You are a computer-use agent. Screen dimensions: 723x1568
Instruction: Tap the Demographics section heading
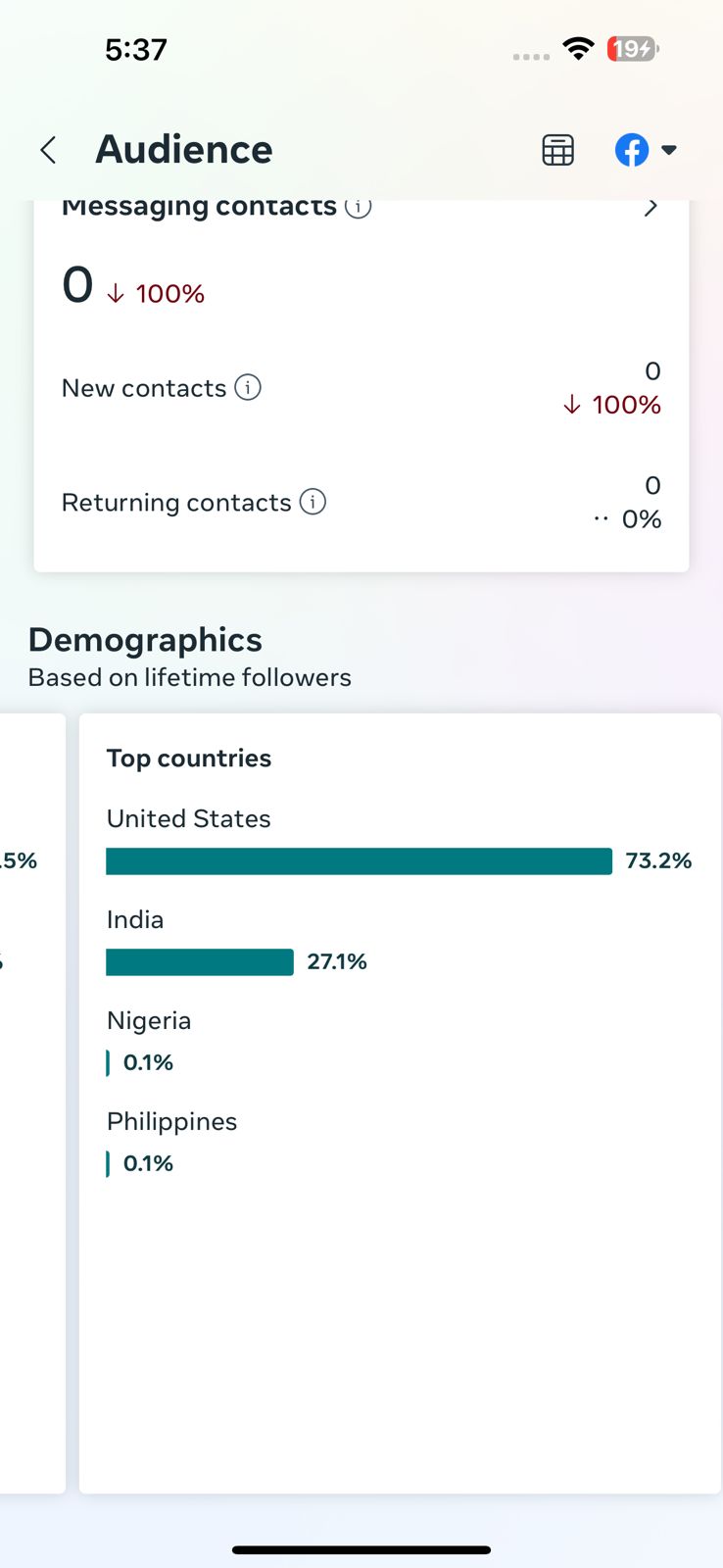click(x=145, y=640)
